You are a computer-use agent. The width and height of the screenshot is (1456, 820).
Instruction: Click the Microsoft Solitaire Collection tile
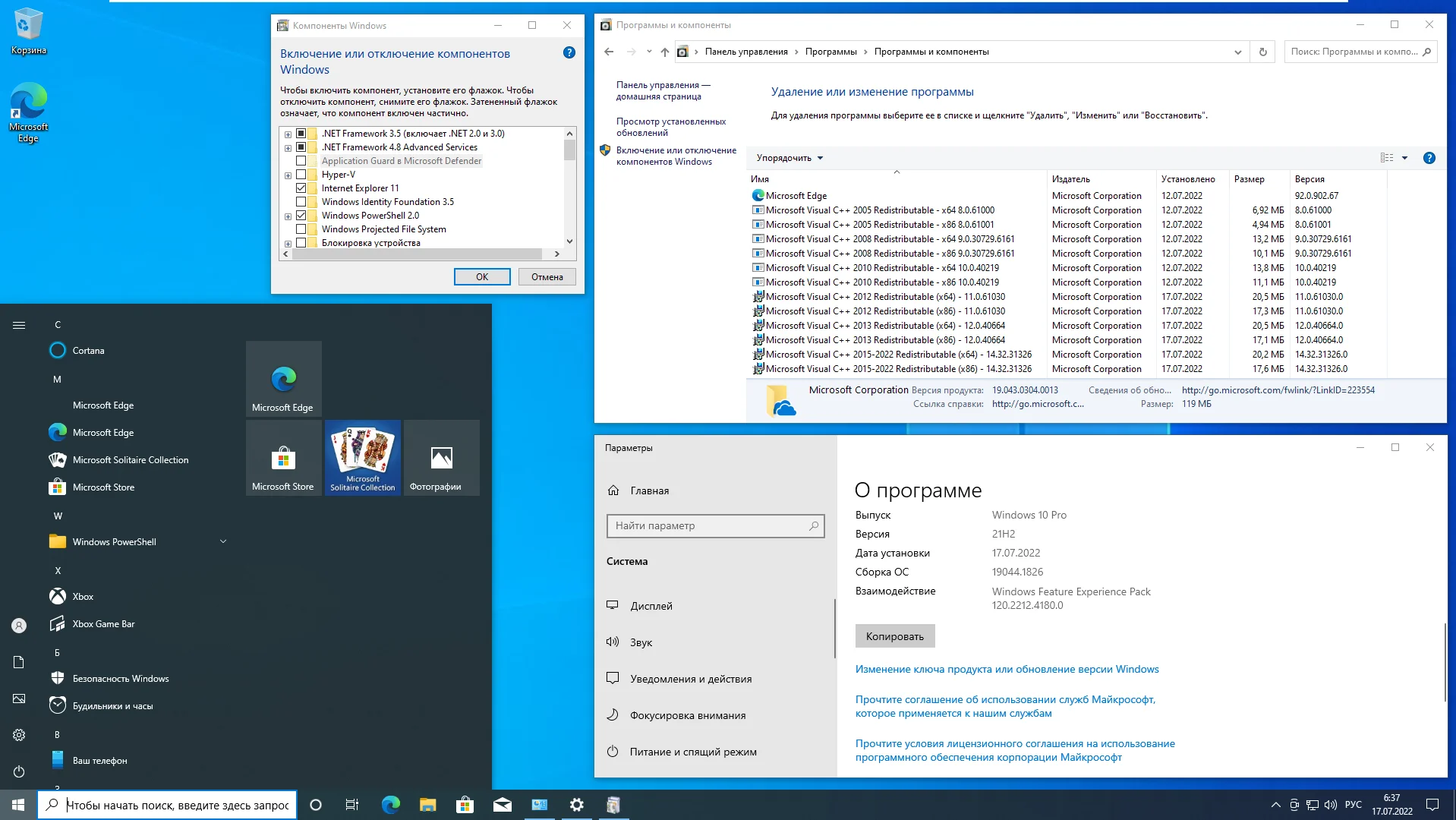pos(363,458)
